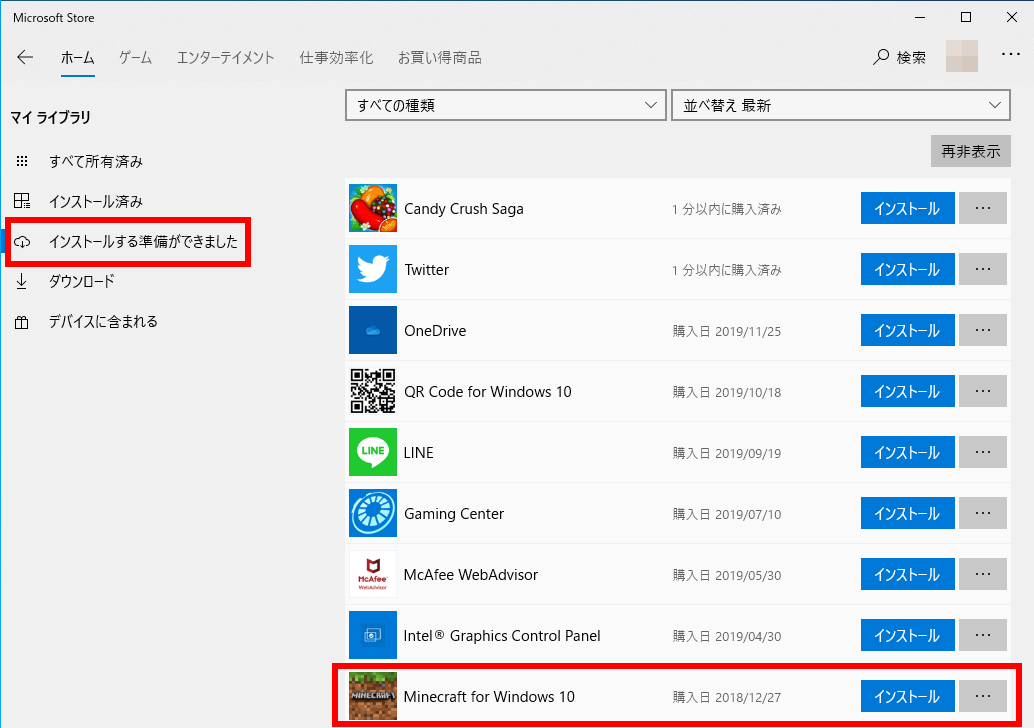Click the cloud download sidebar icon
1034x728 pixels.
pyautogui.click(x=22, y=242)
